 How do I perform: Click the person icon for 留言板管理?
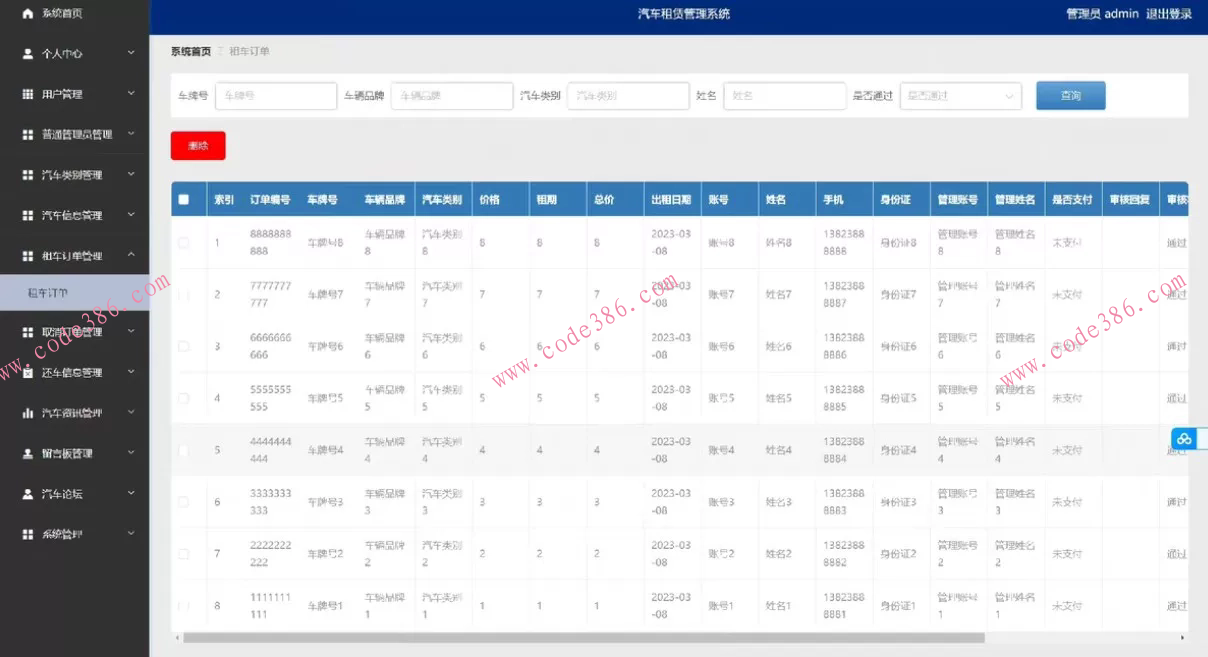click(x=28, y=454)
